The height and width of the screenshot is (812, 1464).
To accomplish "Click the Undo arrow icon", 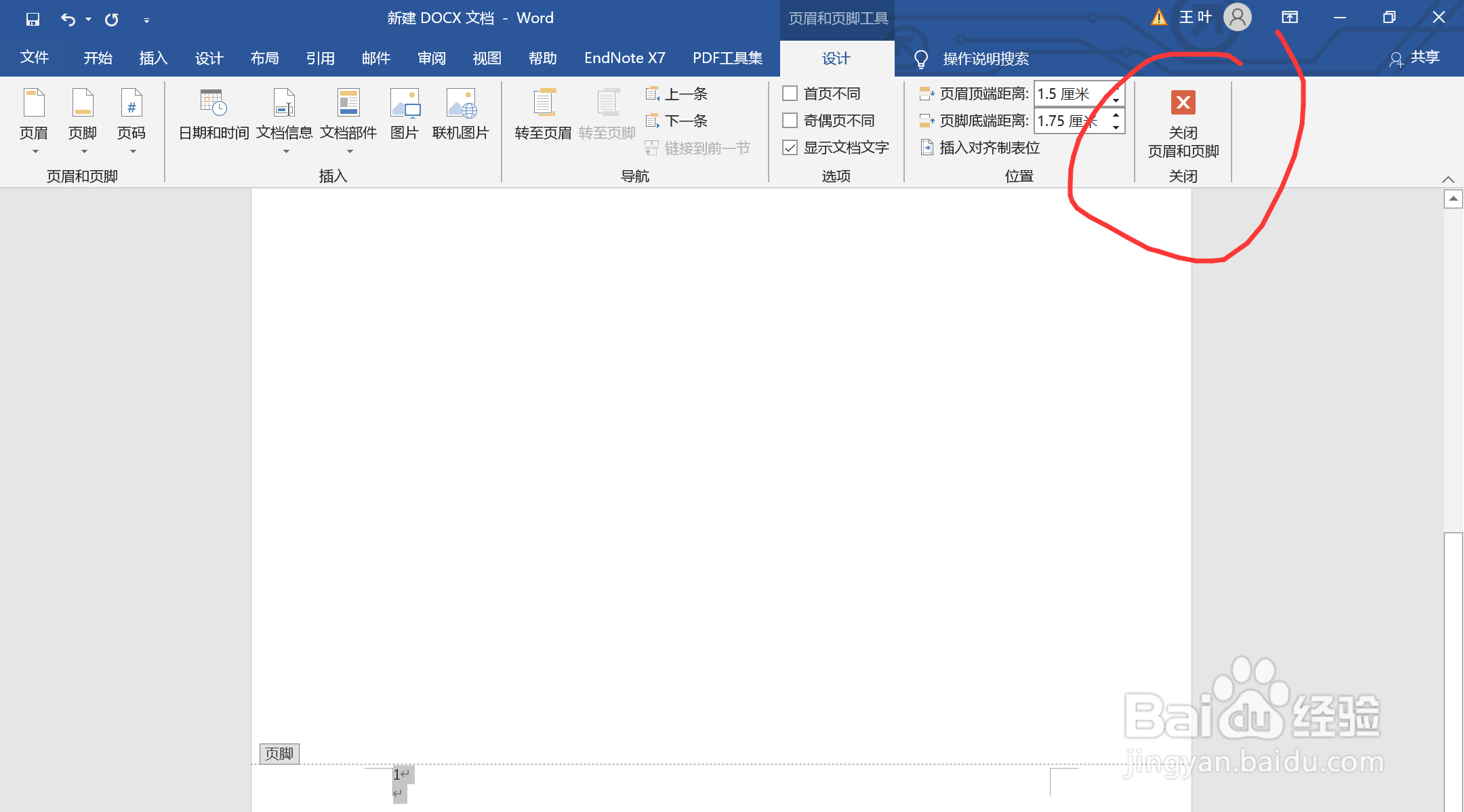I will [x=67, y=19].
